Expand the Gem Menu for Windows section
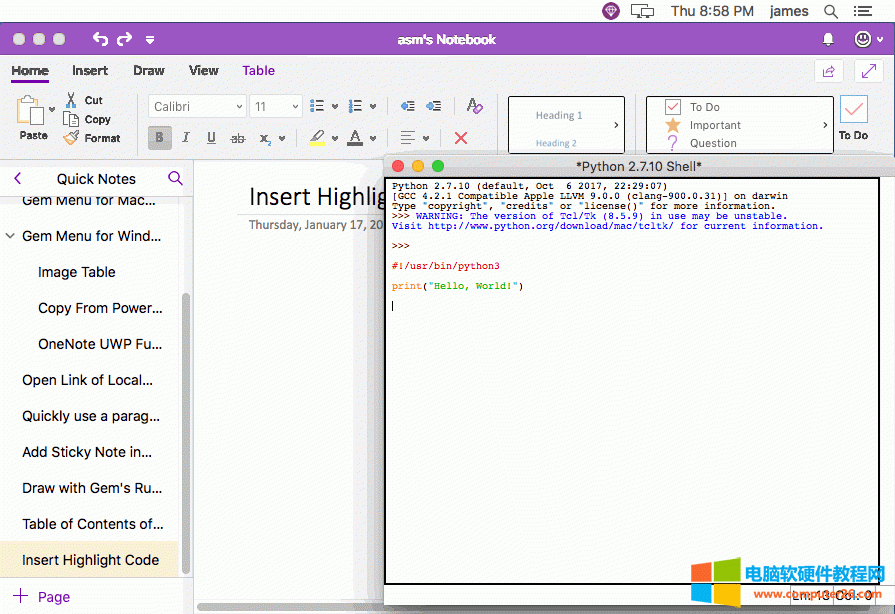The width and height of the screenshot is (895, 614). pyautogui.click(x=12, y=236)
